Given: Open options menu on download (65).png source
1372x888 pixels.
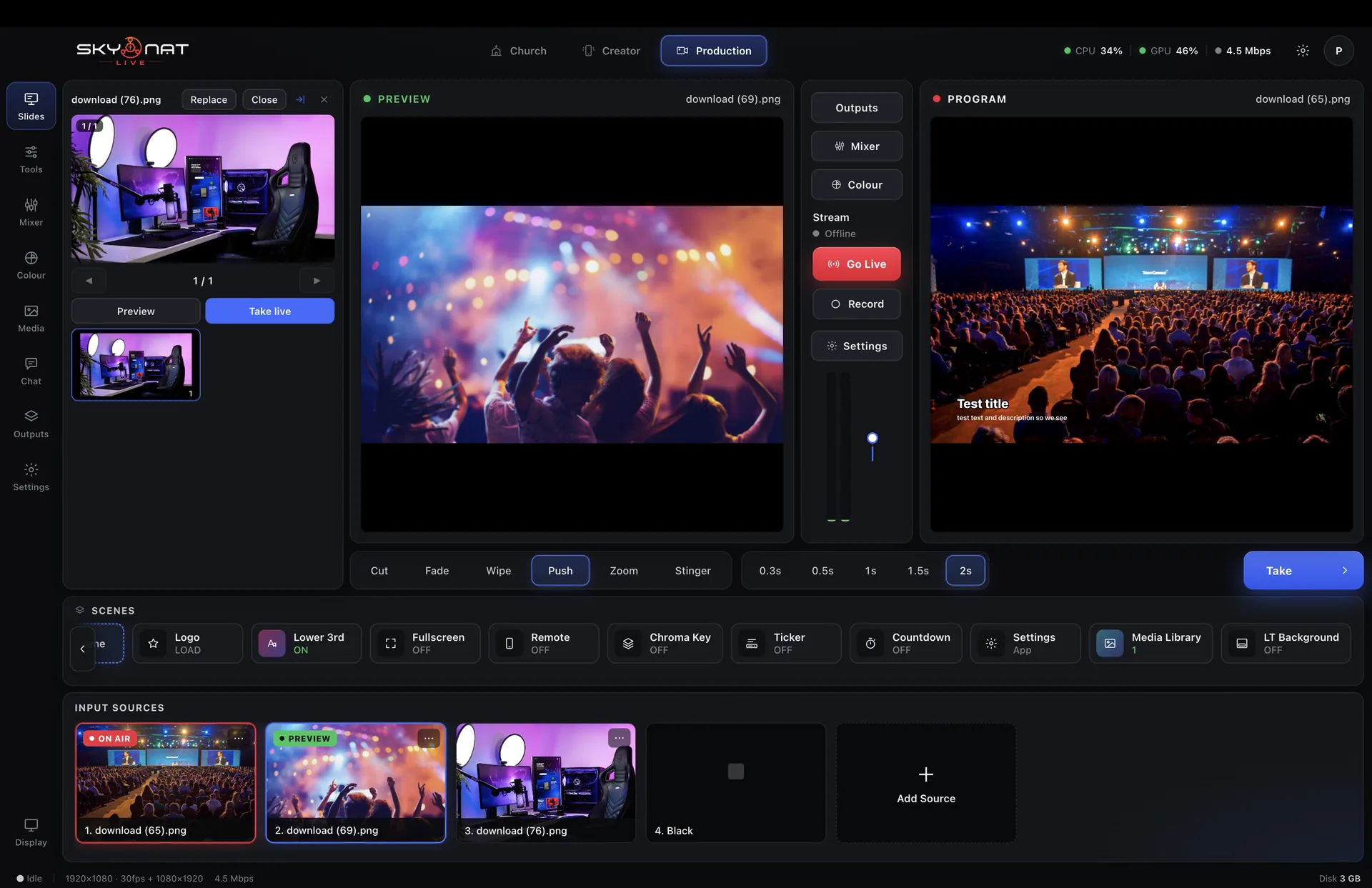Looking at the screenshot, I should (239, 738).
